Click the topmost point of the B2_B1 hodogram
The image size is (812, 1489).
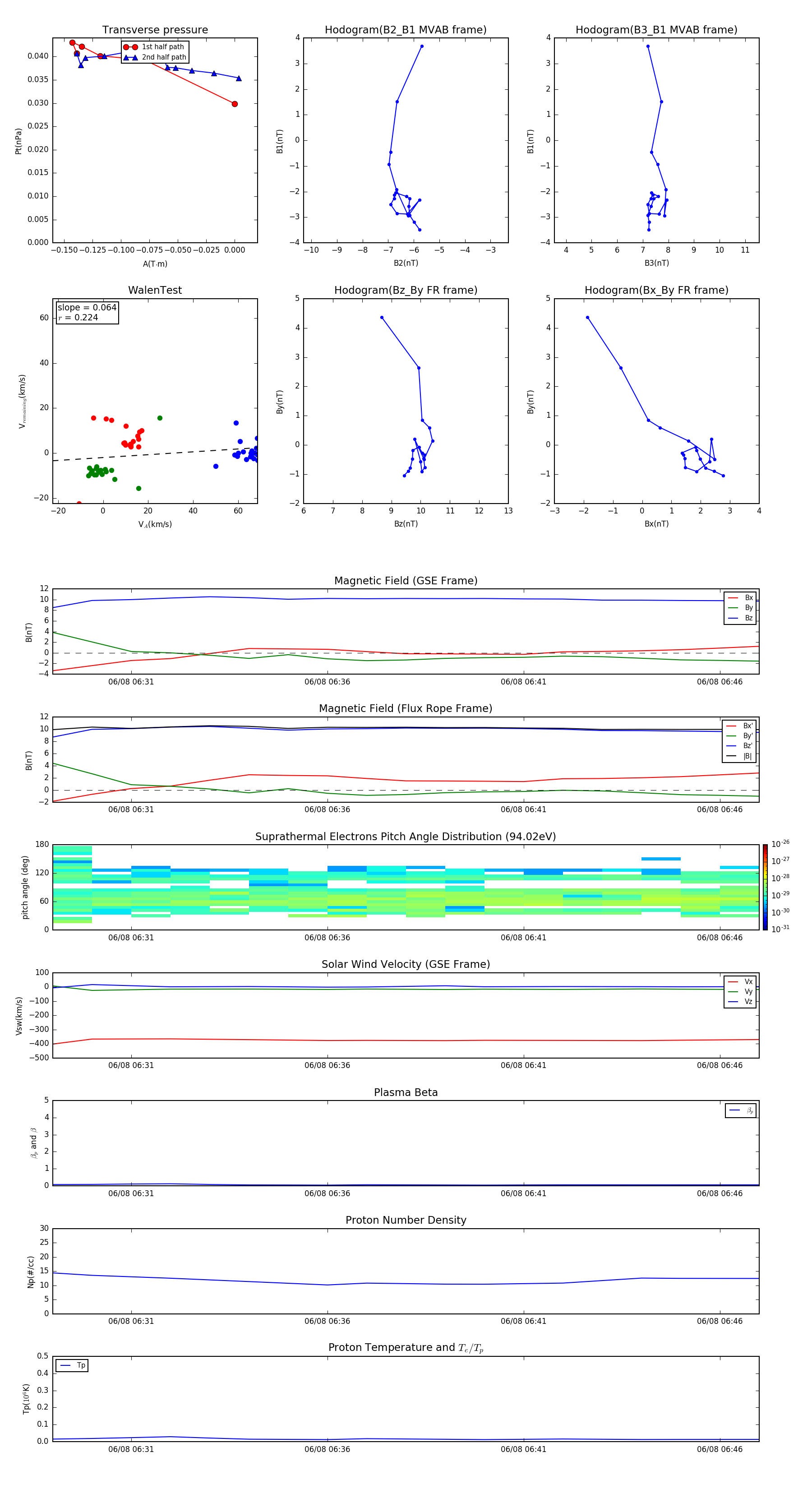pyautogui.click(x=422, y=46)
